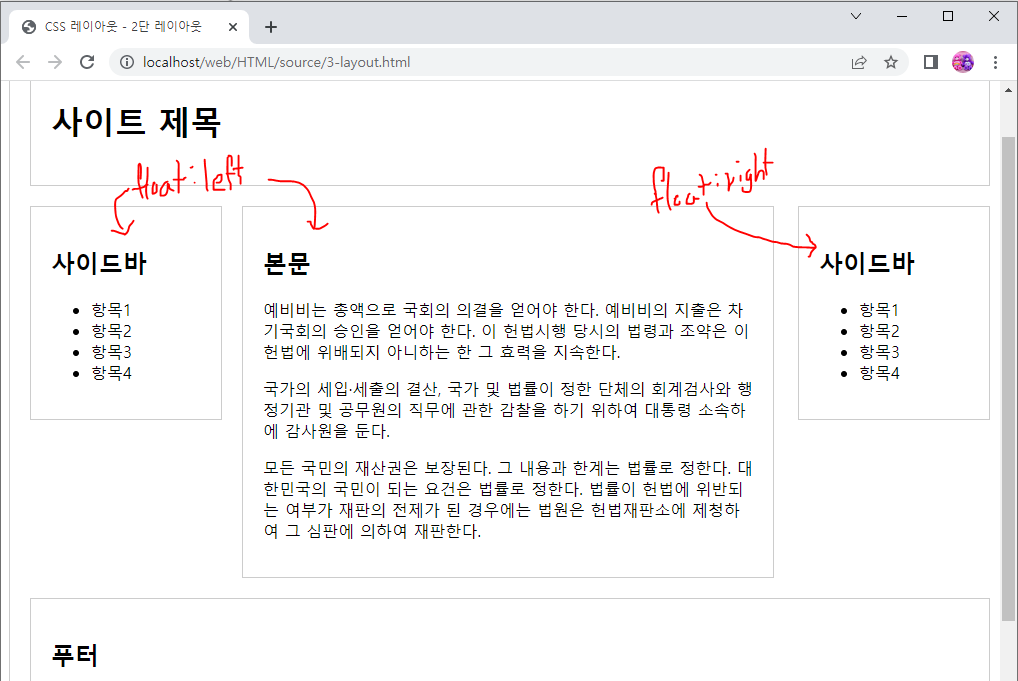View site information icon in address bar
The image size is (1018, 681).
pos(127,62)
